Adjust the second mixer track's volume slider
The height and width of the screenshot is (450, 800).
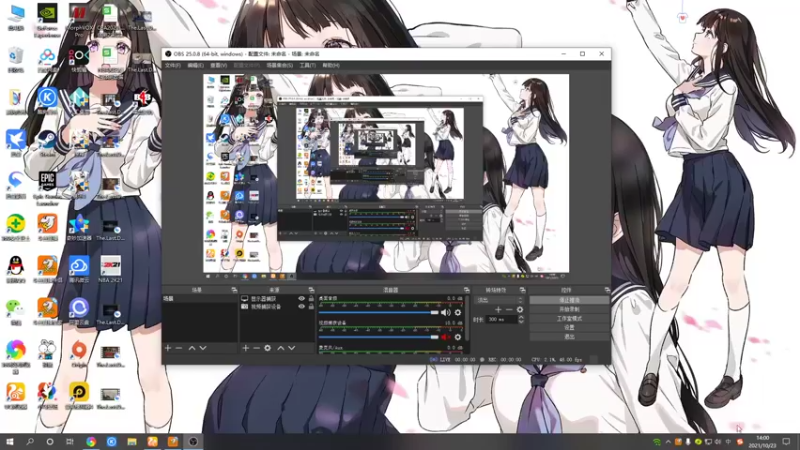[x=379, y=337]
